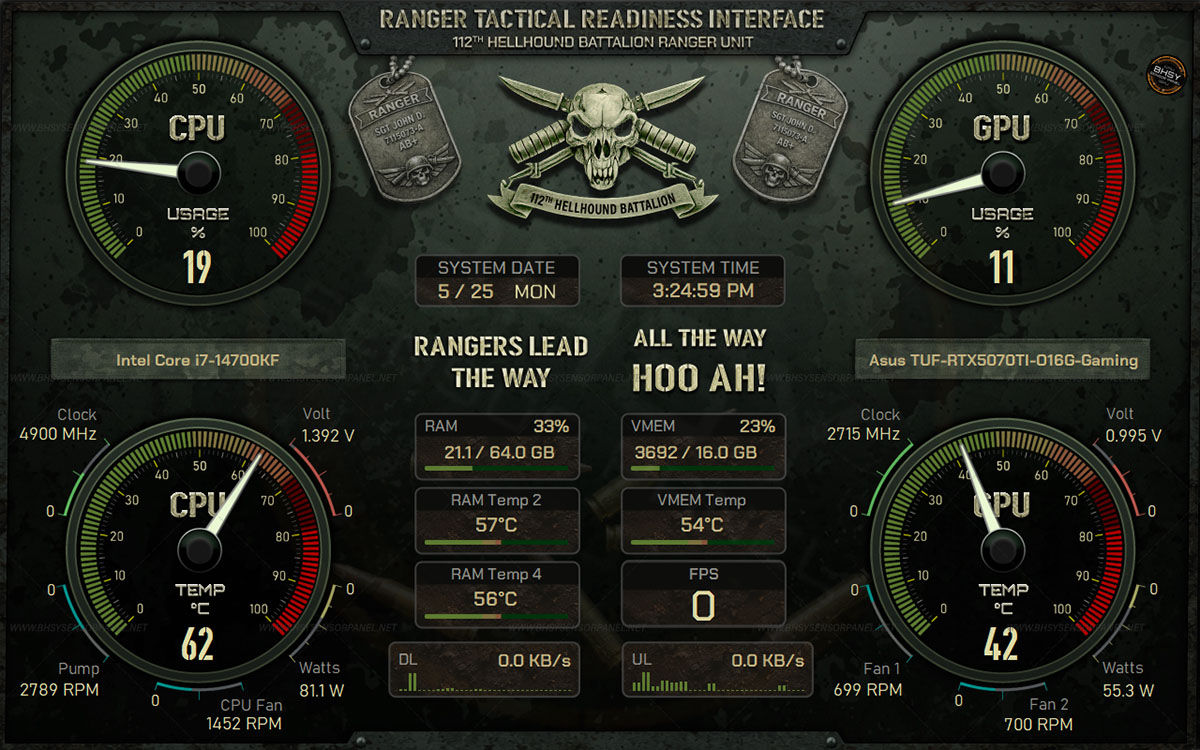Click the Asus TUF-RTX5070TI-O16G-Gaming label

[1003, 360]
